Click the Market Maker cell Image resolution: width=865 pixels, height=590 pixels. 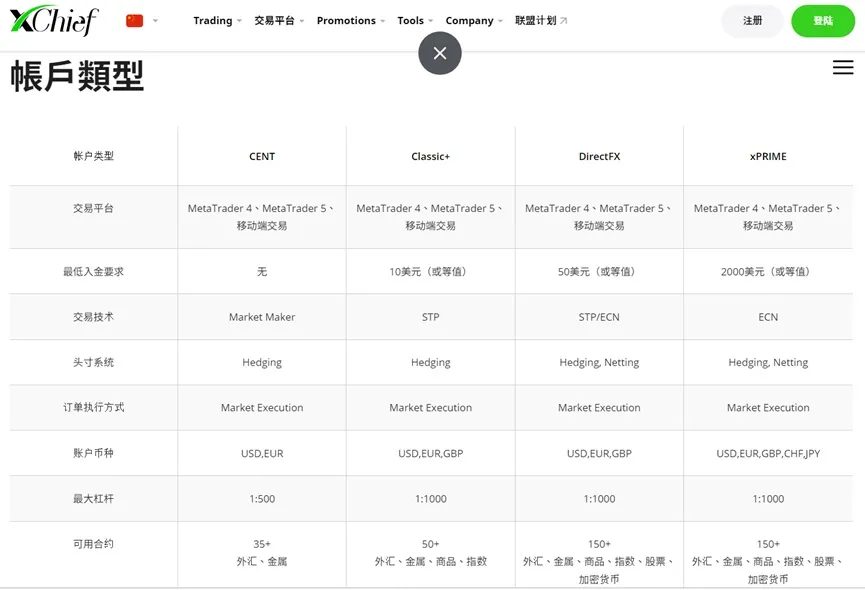262,317
